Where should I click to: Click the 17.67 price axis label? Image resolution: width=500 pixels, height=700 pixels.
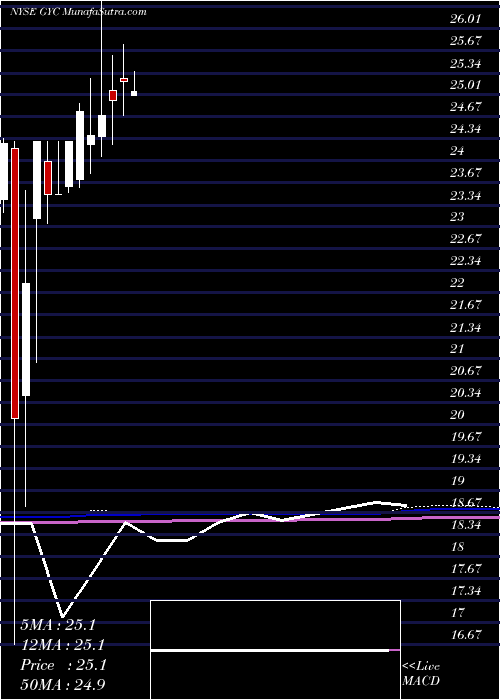(x=466, y=569)
